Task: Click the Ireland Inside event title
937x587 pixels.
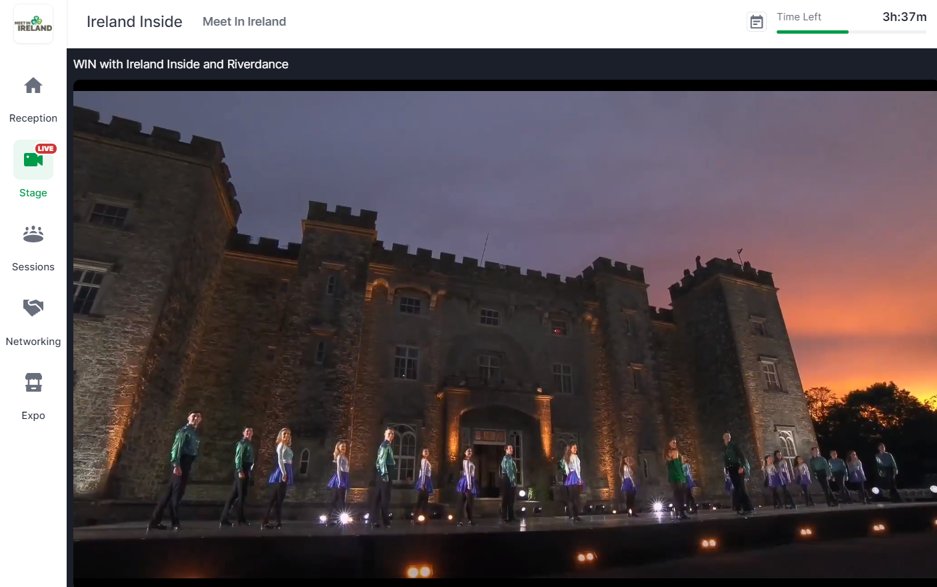Action: (x=133, y=21)
